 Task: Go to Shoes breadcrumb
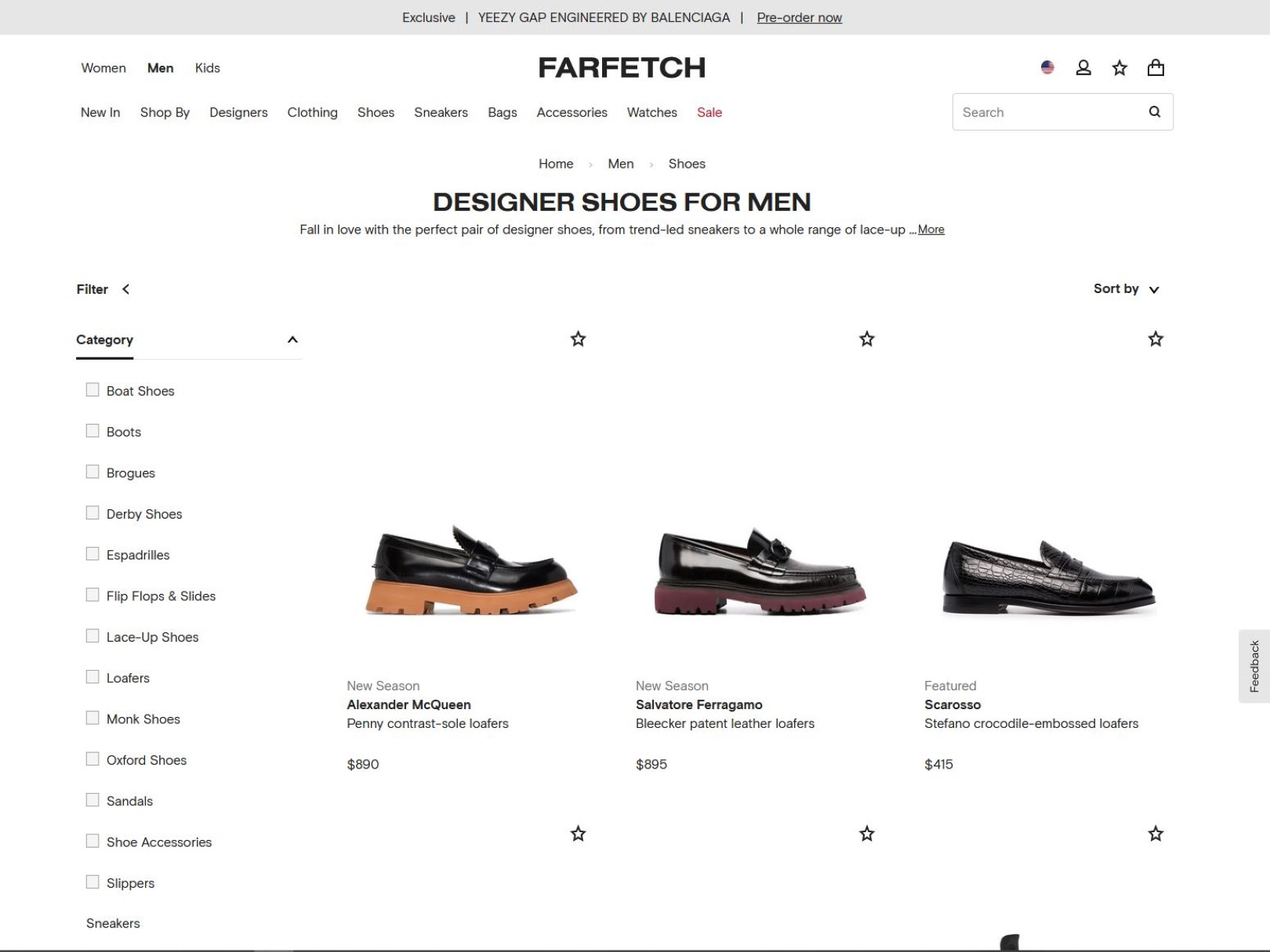click(x=687, y=164)
